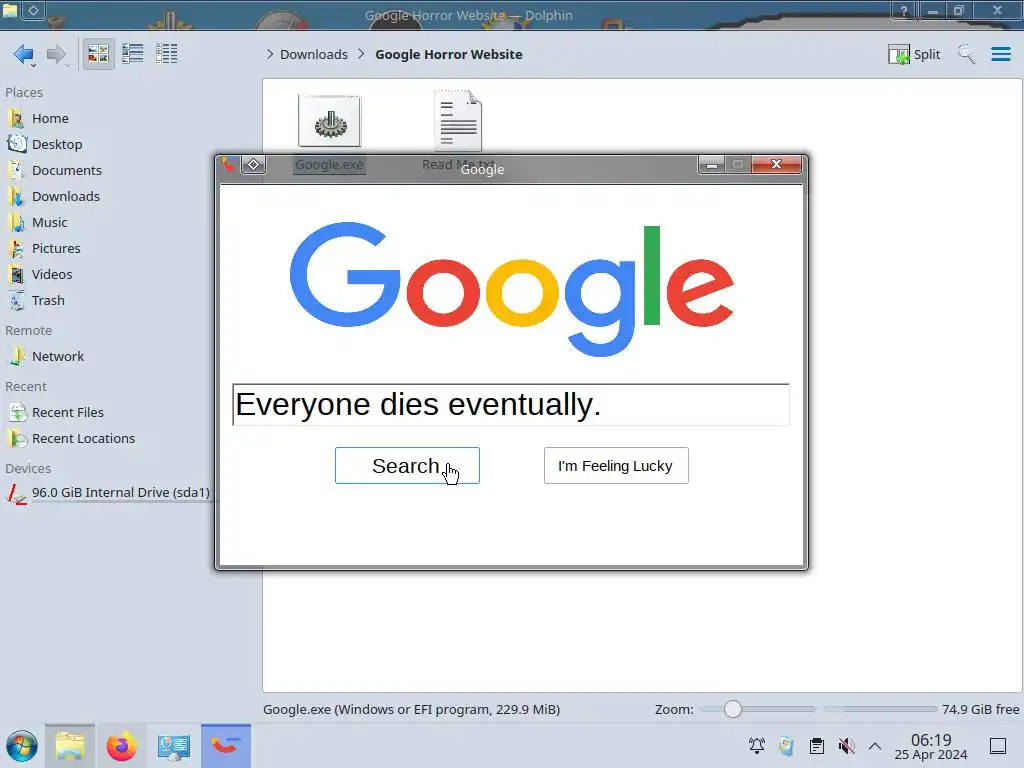Select the Google app taskbar entry
The image size is (1024, 768).
pyautogui.click(x=226, y=746)
